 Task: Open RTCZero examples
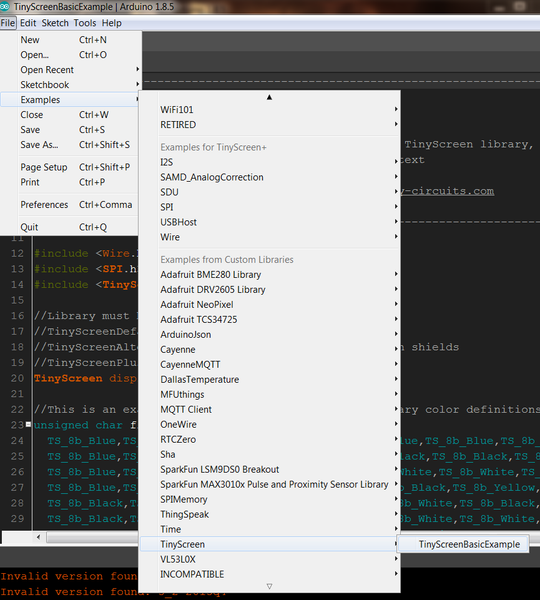coord(270,439)
